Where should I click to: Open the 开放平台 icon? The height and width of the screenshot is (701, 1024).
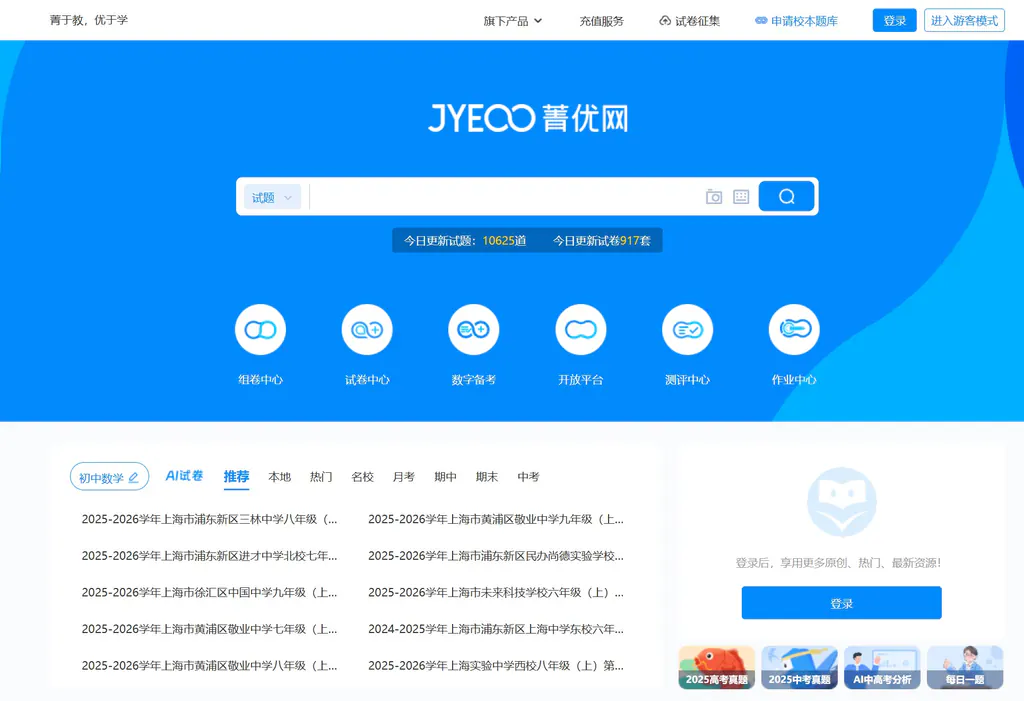point(580,330)
